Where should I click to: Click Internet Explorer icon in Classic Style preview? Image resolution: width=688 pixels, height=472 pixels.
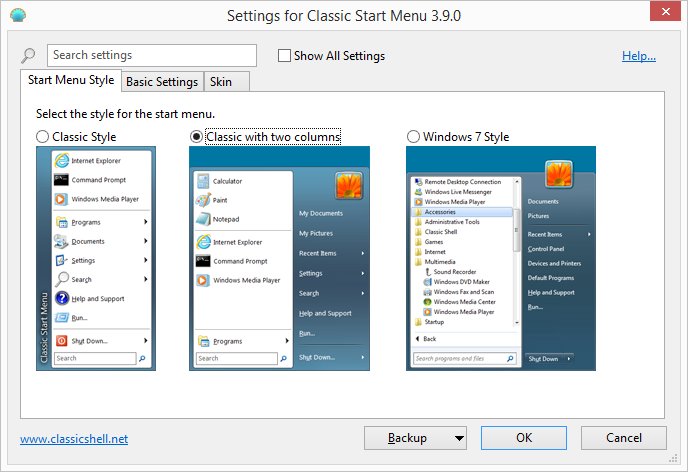pos(62,160)
